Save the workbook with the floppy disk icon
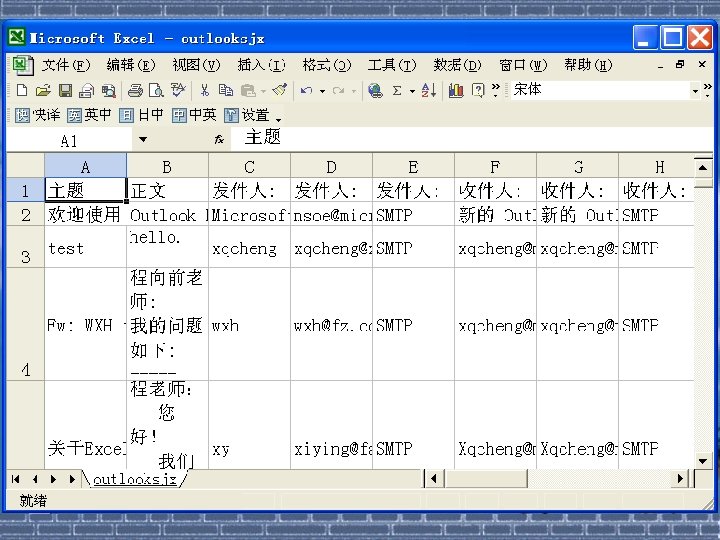The image size is (720, 540). (x=65, y=90)
